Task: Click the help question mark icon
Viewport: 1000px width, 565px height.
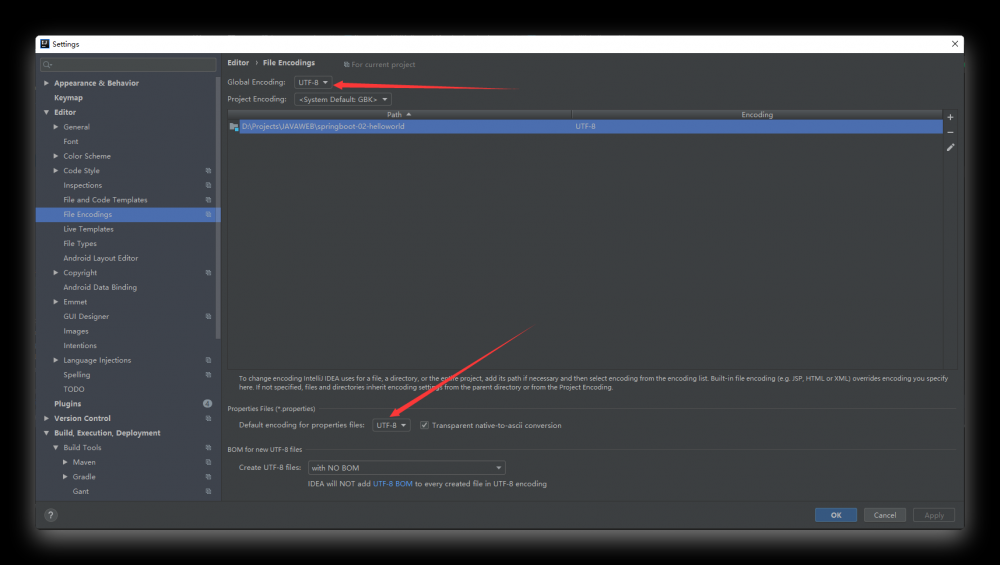Action: (x=50, y=515)
